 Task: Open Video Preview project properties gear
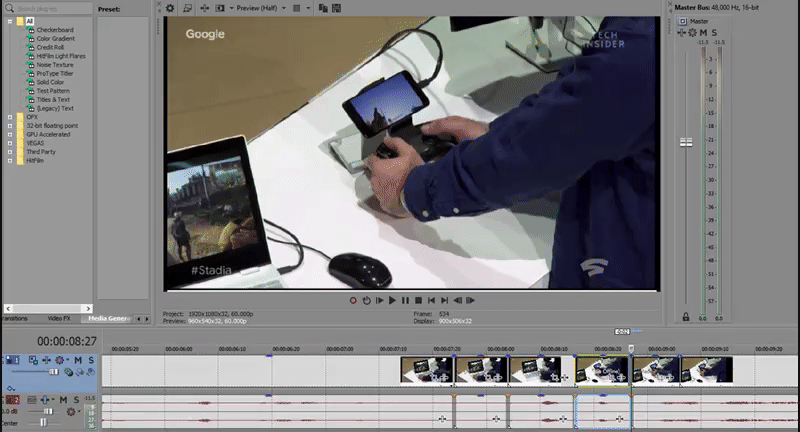170,8
